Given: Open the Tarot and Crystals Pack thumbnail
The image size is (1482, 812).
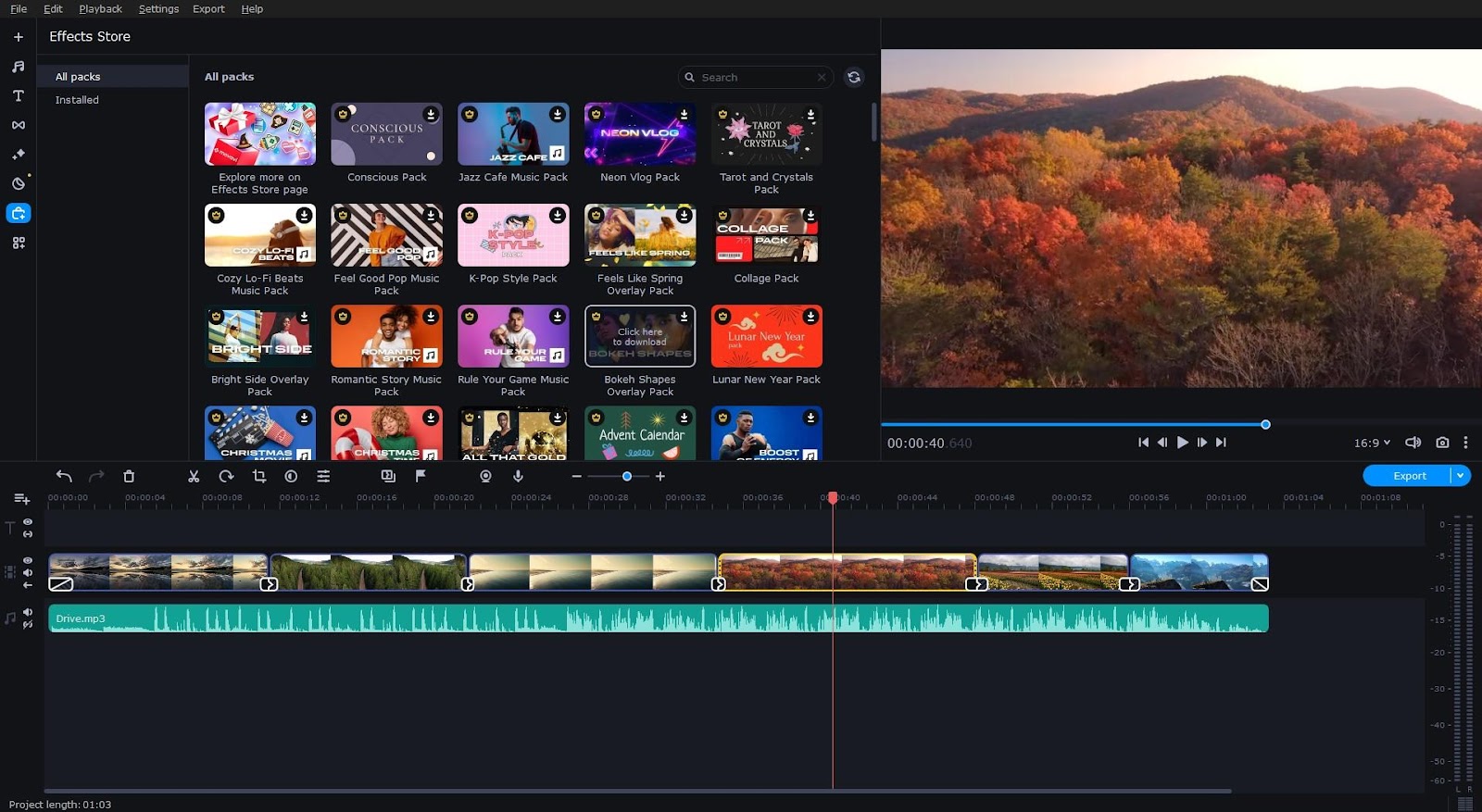Looking at the screenshot, I should (766, 134).
